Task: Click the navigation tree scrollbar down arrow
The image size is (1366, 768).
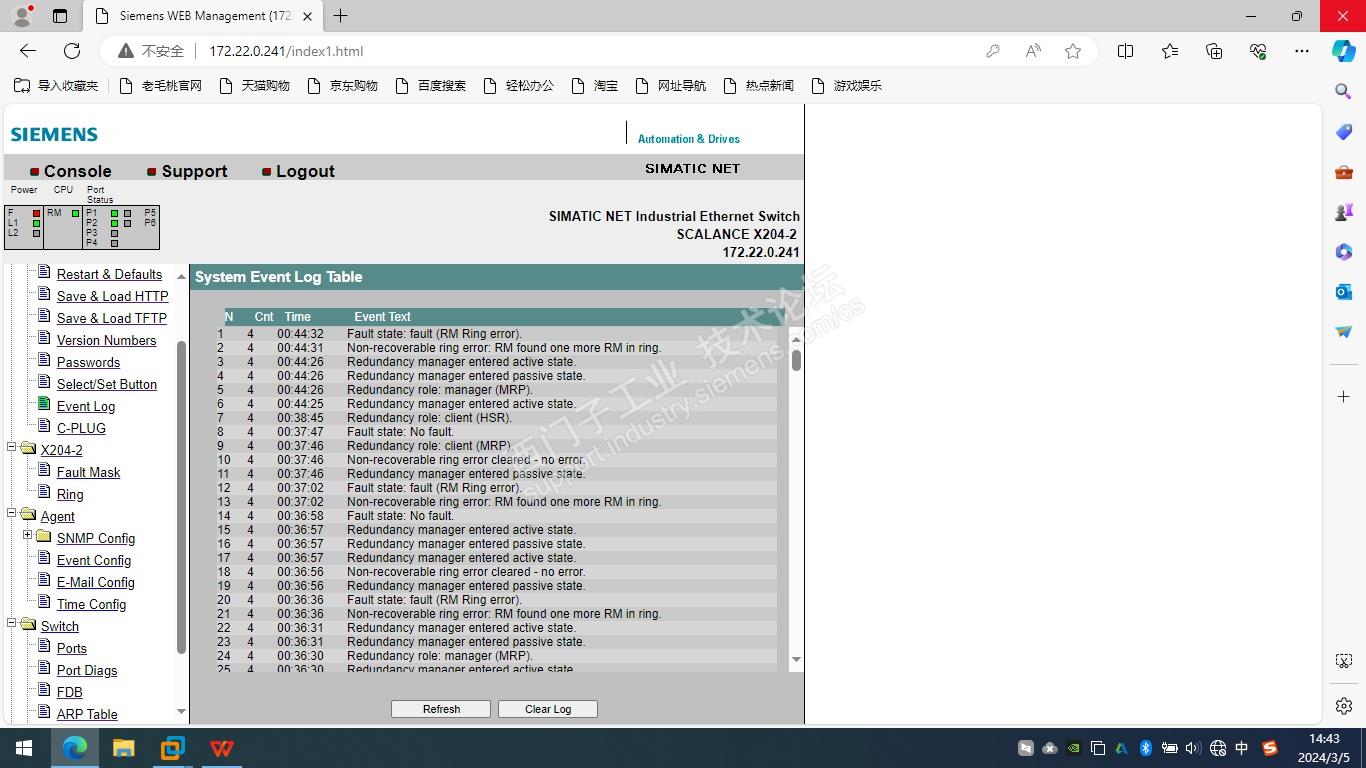Action: tap(181, 712)
